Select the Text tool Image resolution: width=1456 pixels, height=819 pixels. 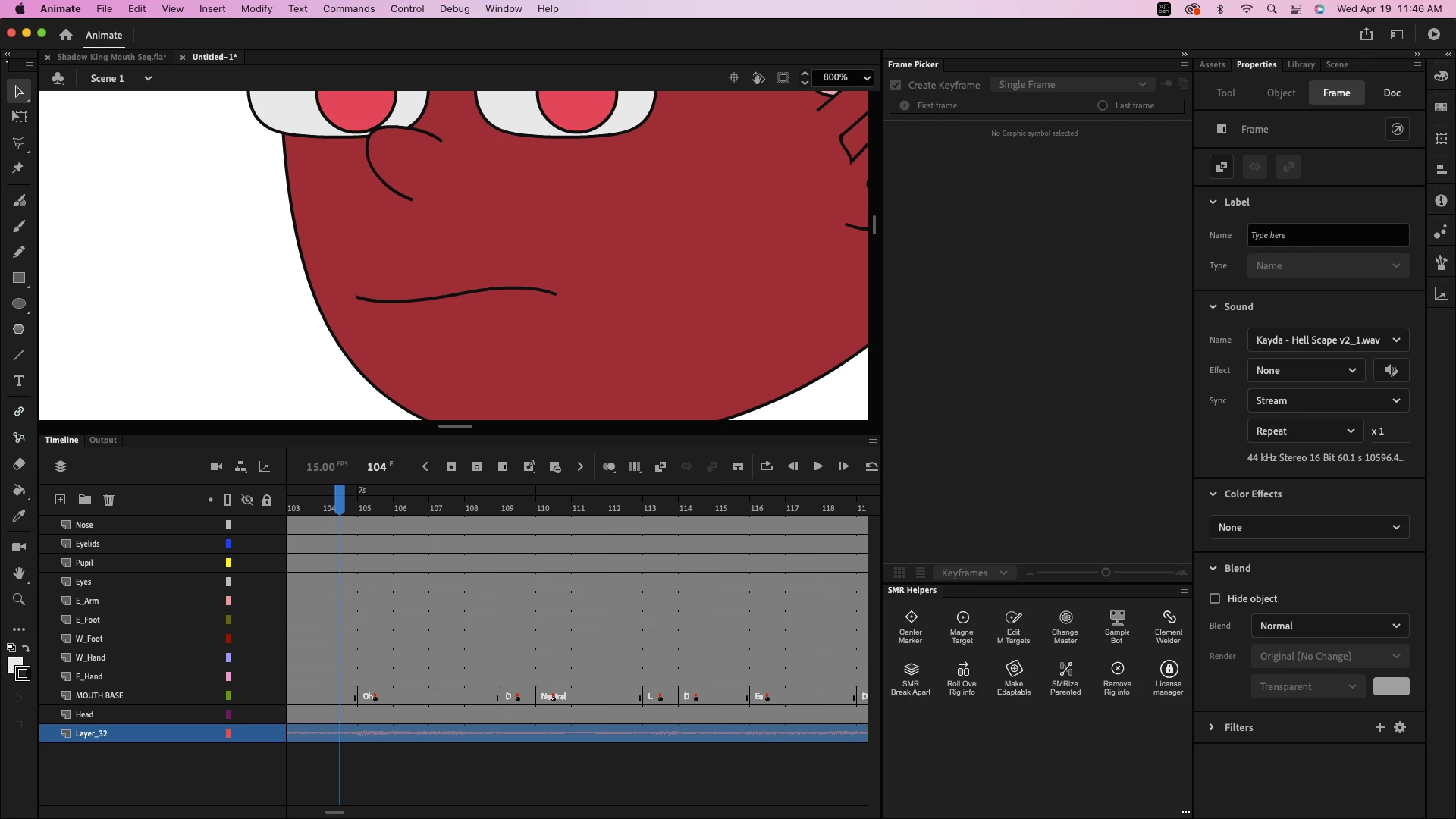(19, 381)
